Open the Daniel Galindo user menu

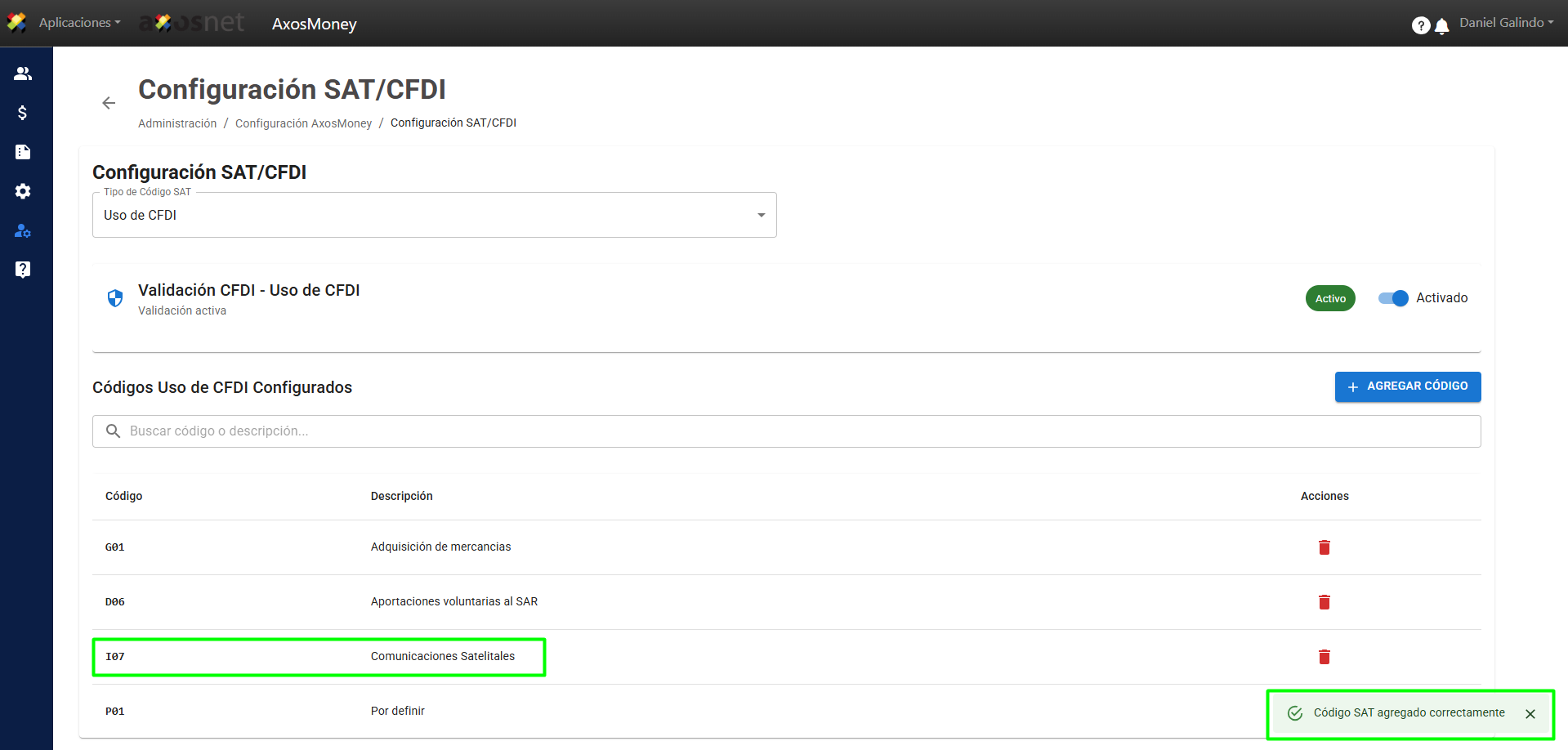(x=1506, y=23)
